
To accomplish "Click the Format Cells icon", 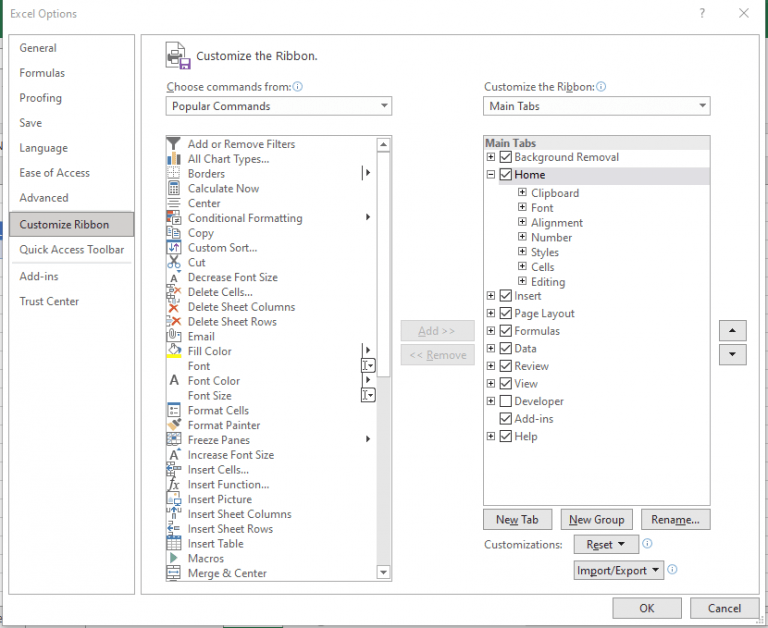I will click(x=173, y=410).
